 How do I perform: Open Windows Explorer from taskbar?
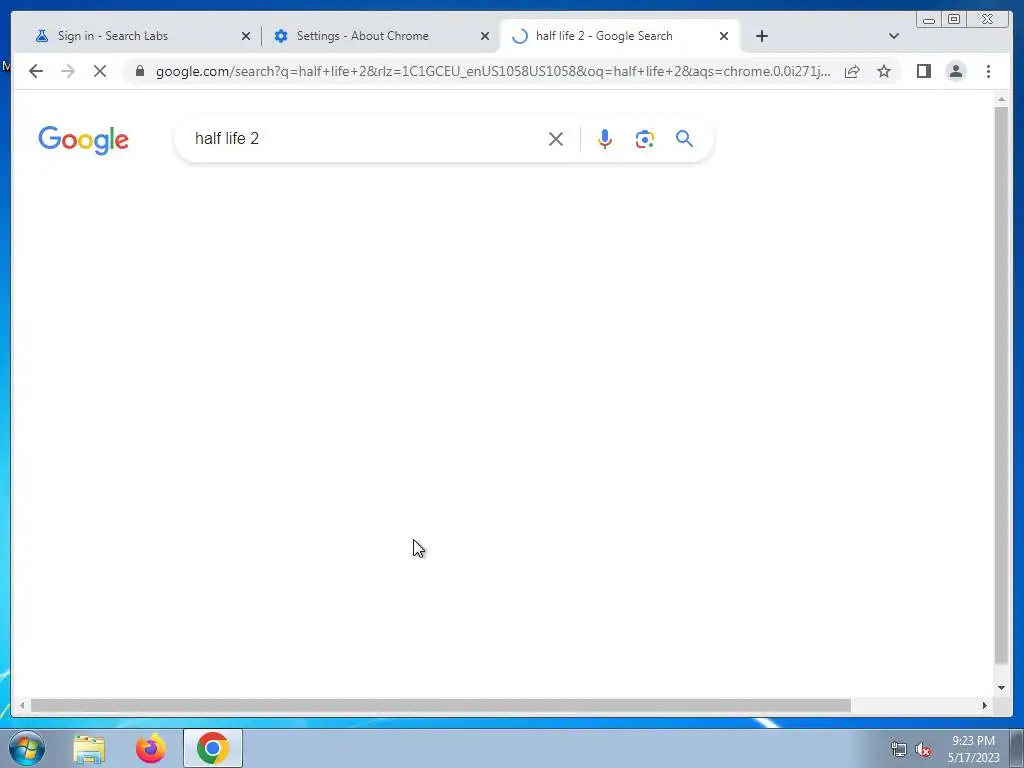[x=89, y=748]
